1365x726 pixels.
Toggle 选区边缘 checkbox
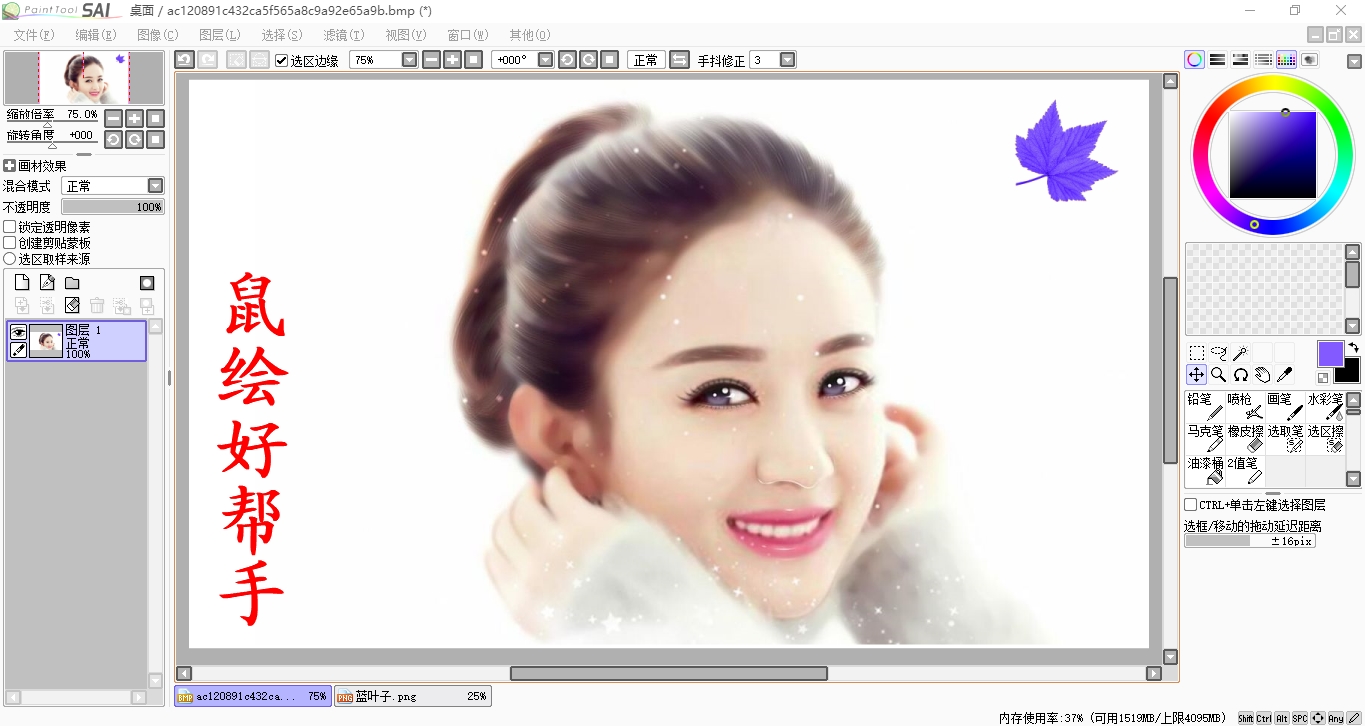(x=282, y=60)
